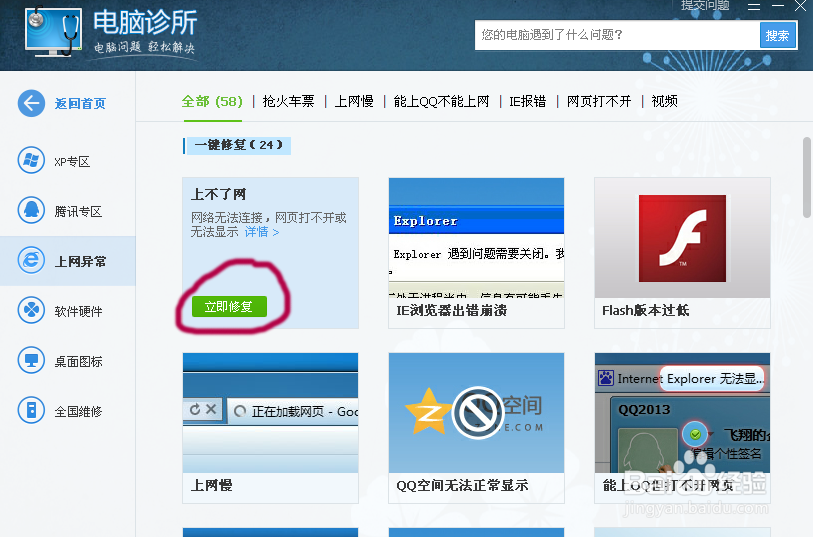Viewport: 813px width, 537px height.
Task: Click the 电脑诊所 computer stethoscope logo
Action: (x=53, y=31)
